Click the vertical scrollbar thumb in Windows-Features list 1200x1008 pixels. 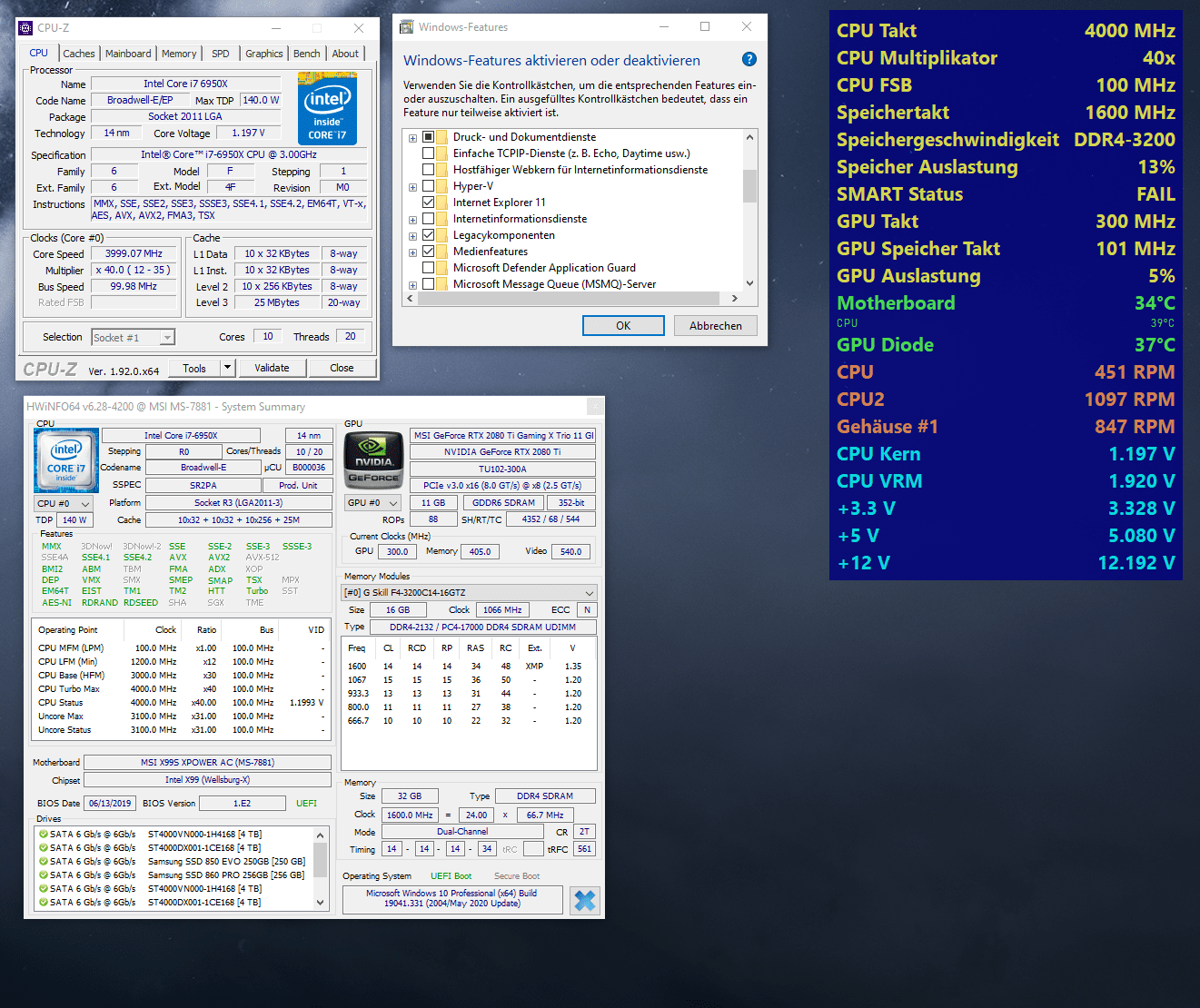[x=749, y=185]
